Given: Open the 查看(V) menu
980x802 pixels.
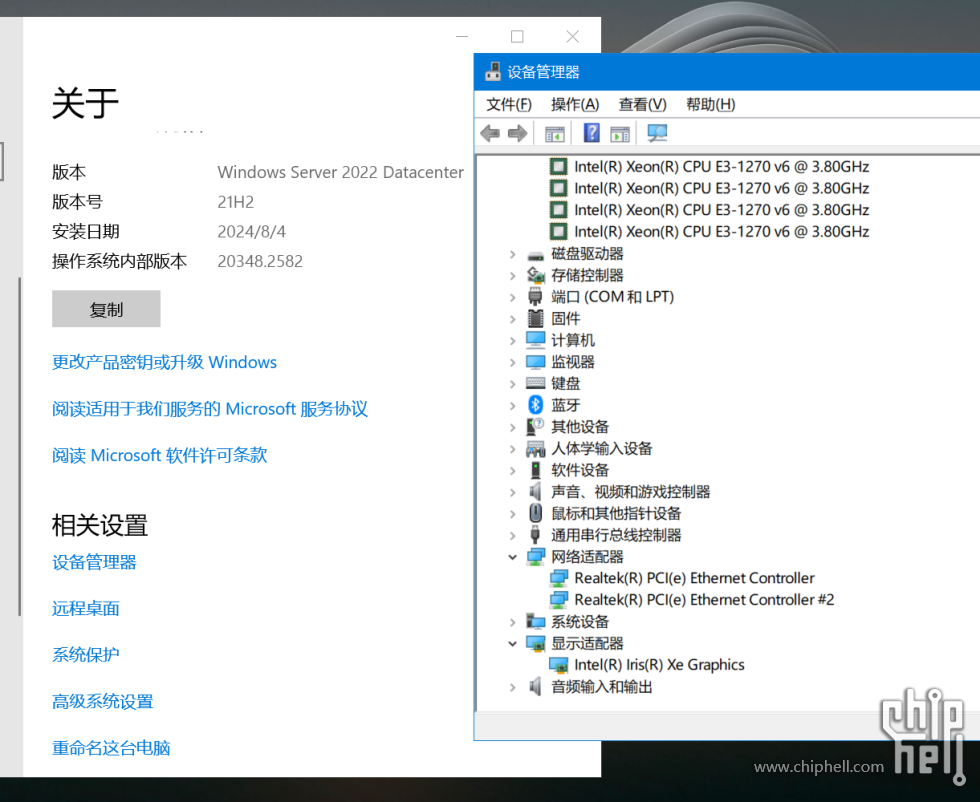Looking at the screenshot, I should click(x=642, y=104).
